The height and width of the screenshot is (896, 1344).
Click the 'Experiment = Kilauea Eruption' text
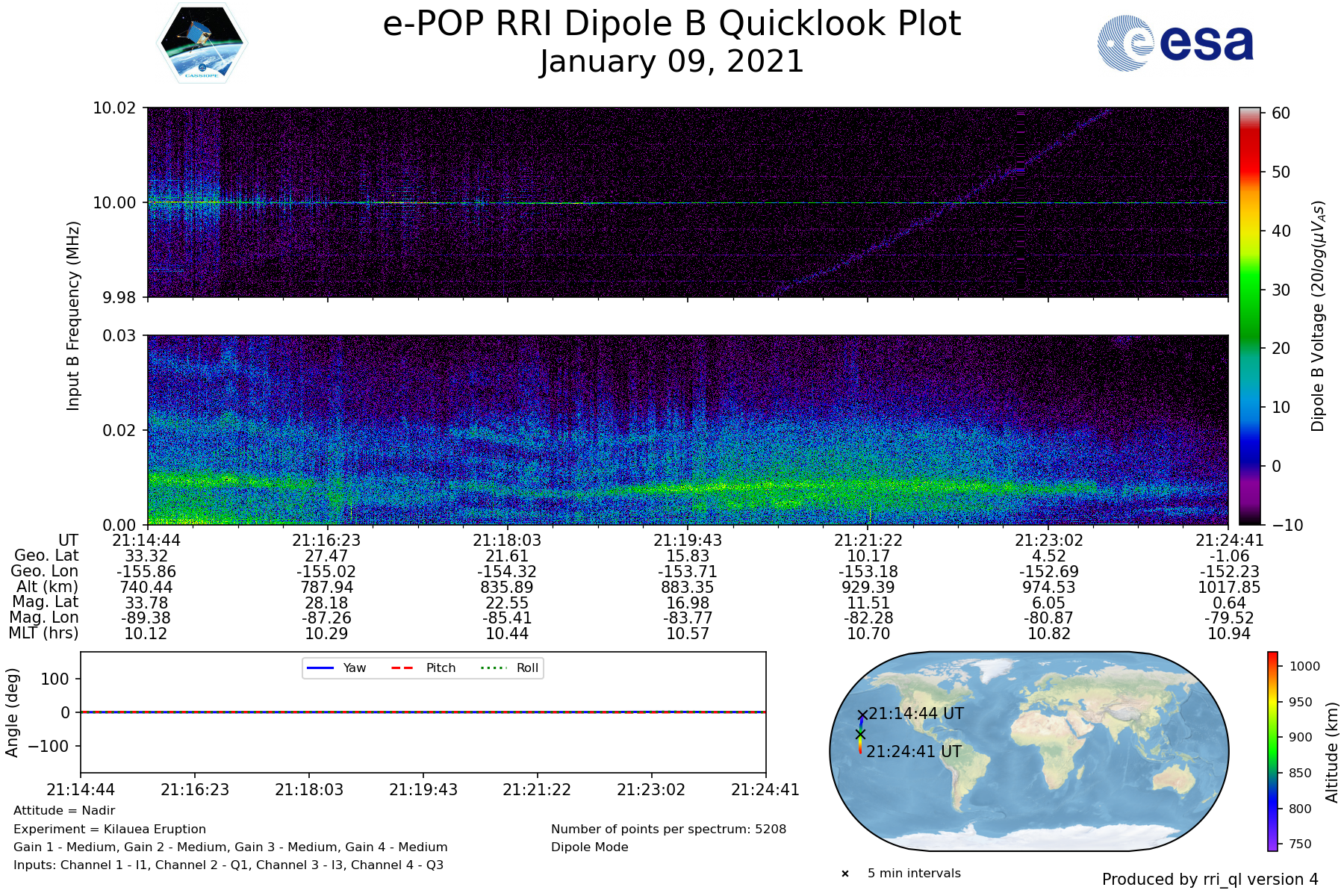click(110, 829)
